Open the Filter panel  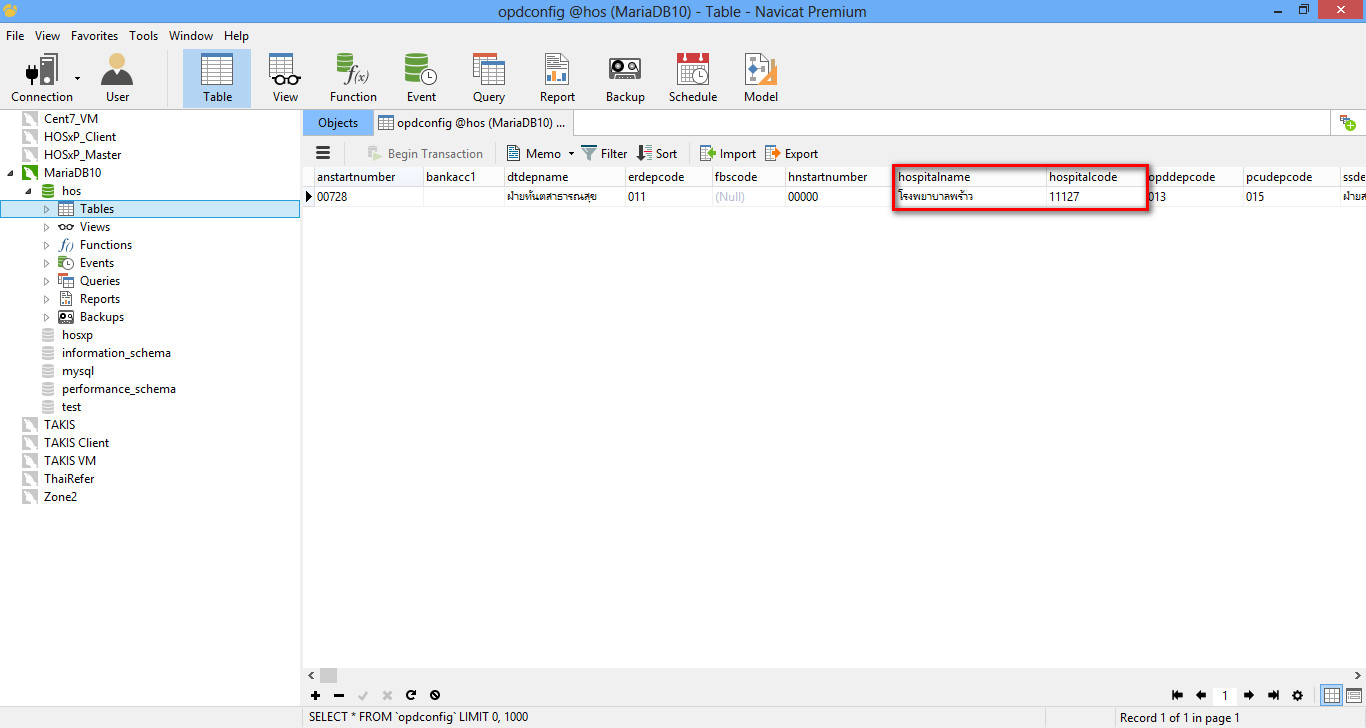tap(604, 153)
